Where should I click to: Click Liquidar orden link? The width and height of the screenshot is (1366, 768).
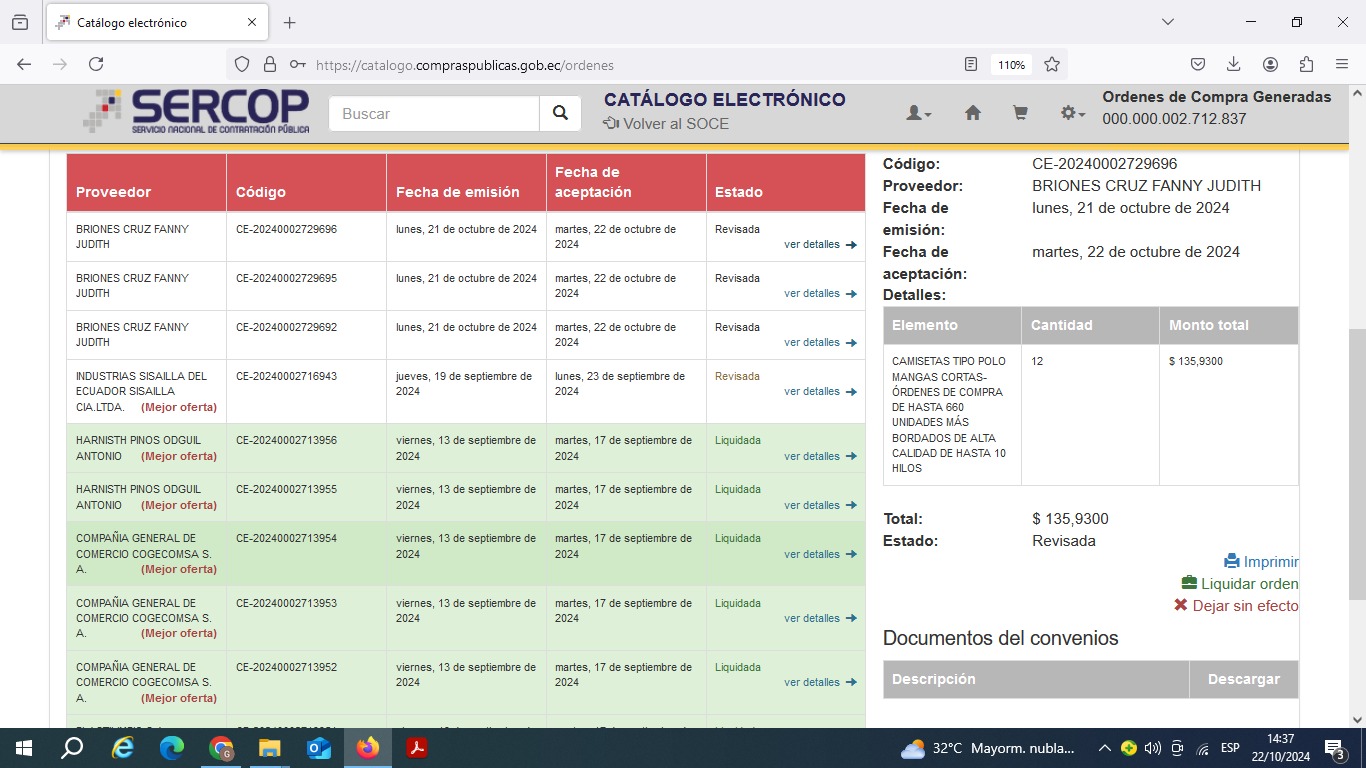pos(1240,584)
